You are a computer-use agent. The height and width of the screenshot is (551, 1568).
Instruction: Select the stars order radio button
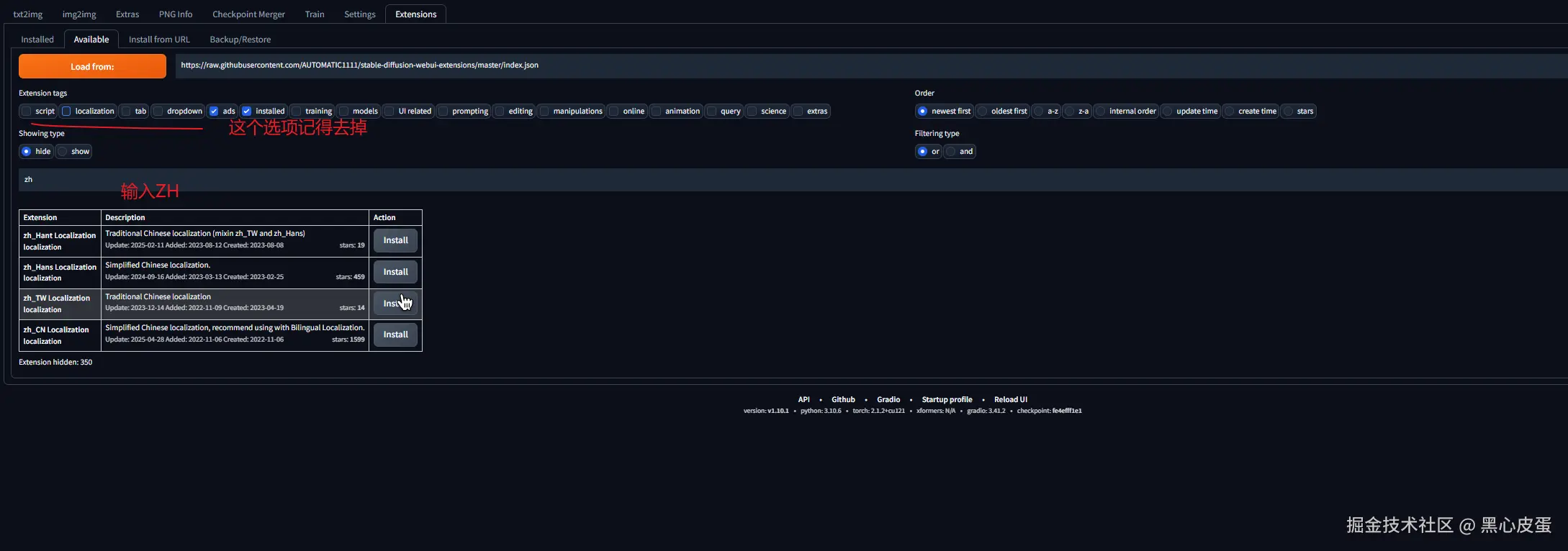pyautogui.click(x=1289, y=111)
